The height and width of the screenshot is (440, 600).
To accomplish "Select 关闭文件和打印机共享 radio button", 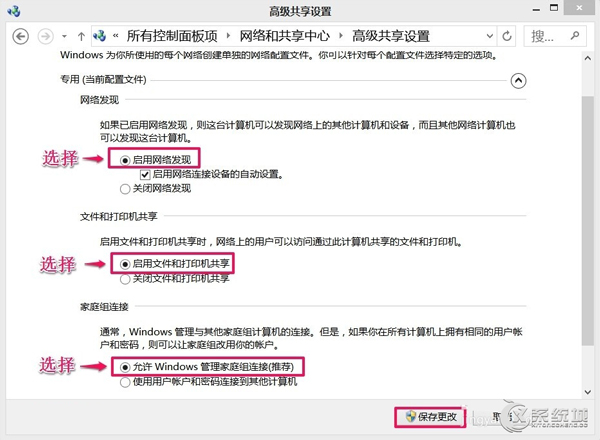I will click(x=125, y=279).
